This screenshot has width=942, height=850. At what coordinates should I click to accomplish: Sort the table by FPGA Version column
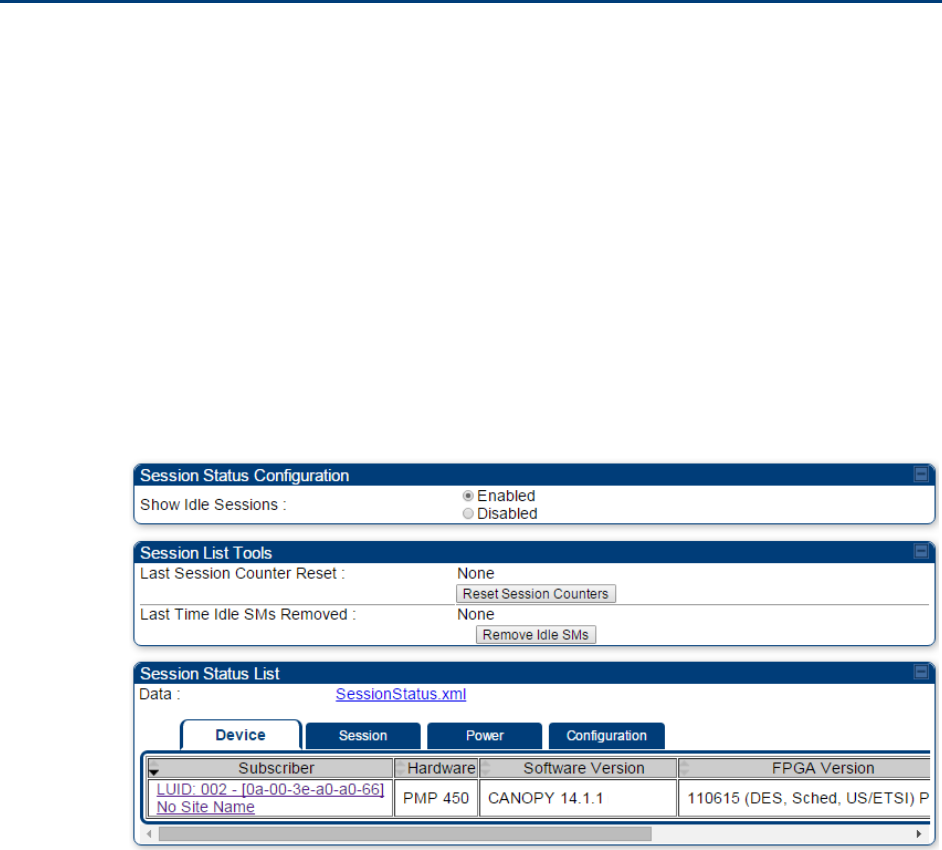coord(805,768)
